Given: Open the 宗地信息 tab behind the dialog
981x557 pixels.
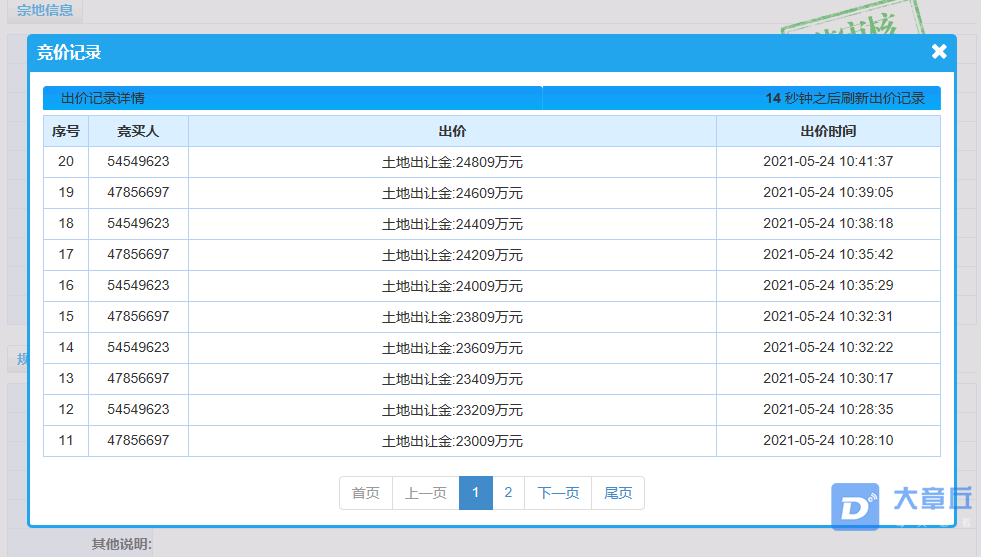Looking at the screenshot, I should (44, 10).
